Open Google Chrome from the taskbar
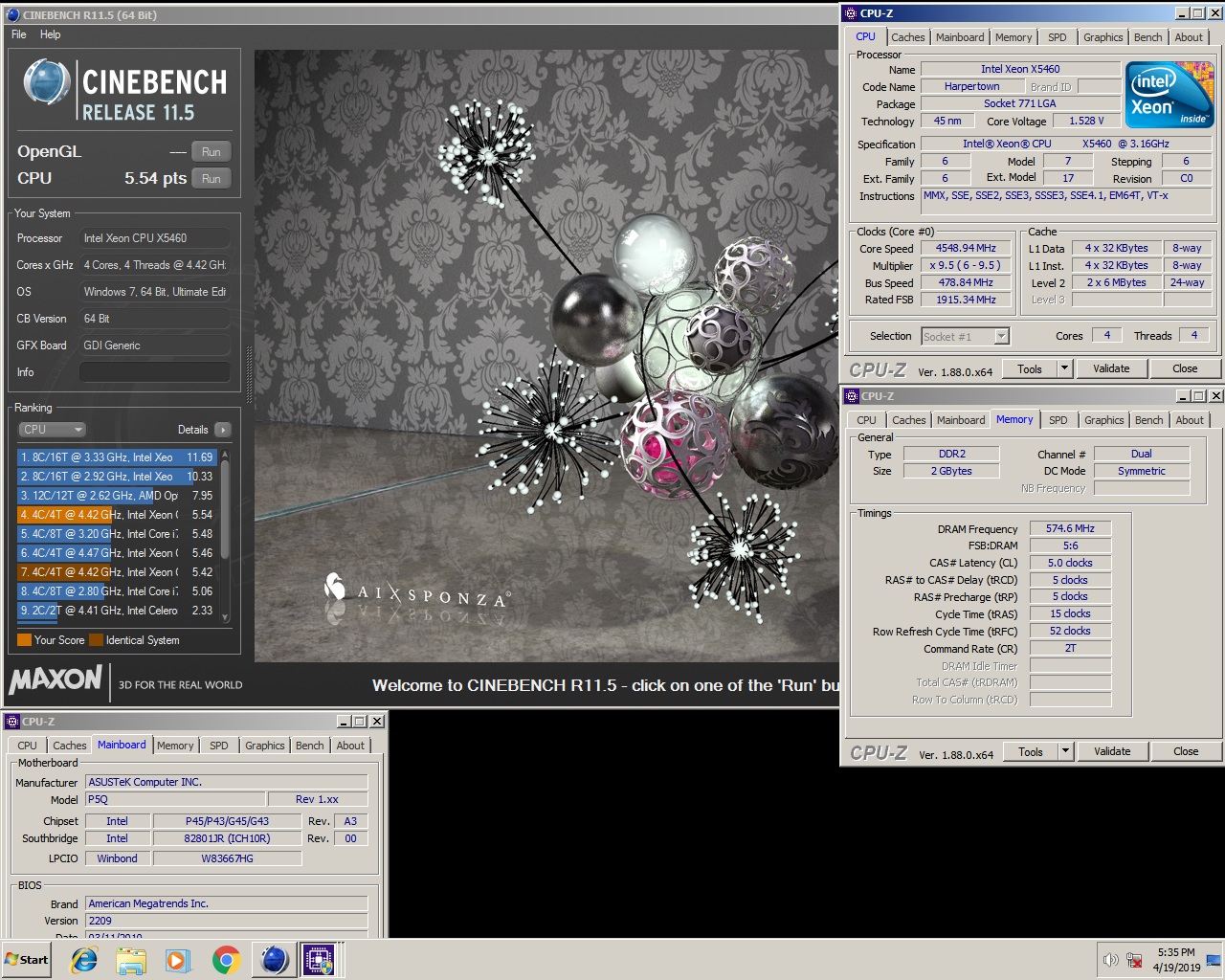1225x980 pixels. 226,960
